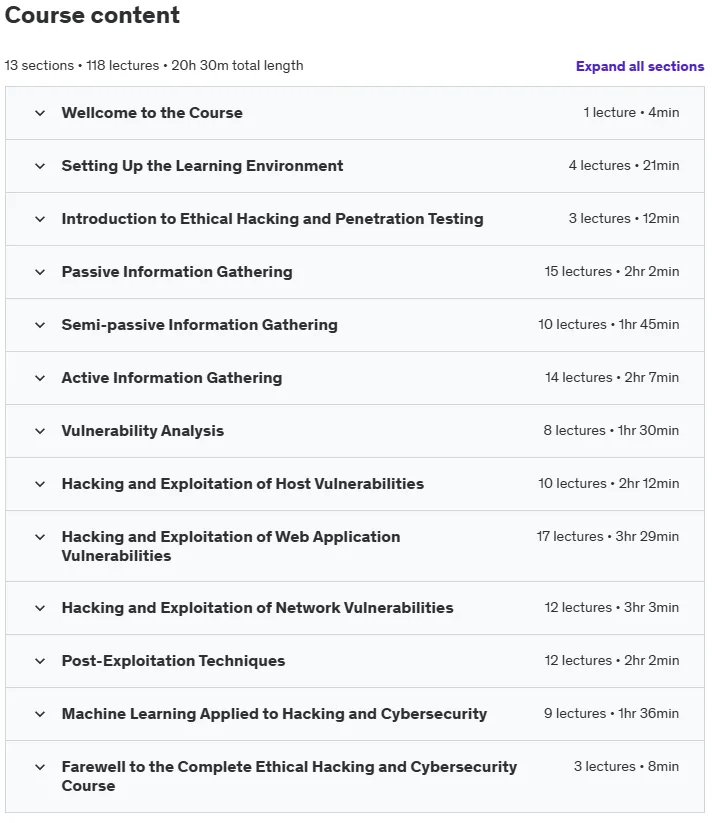Click the Expand all sections link
This screenshot has height=823, width=712.
640,66
